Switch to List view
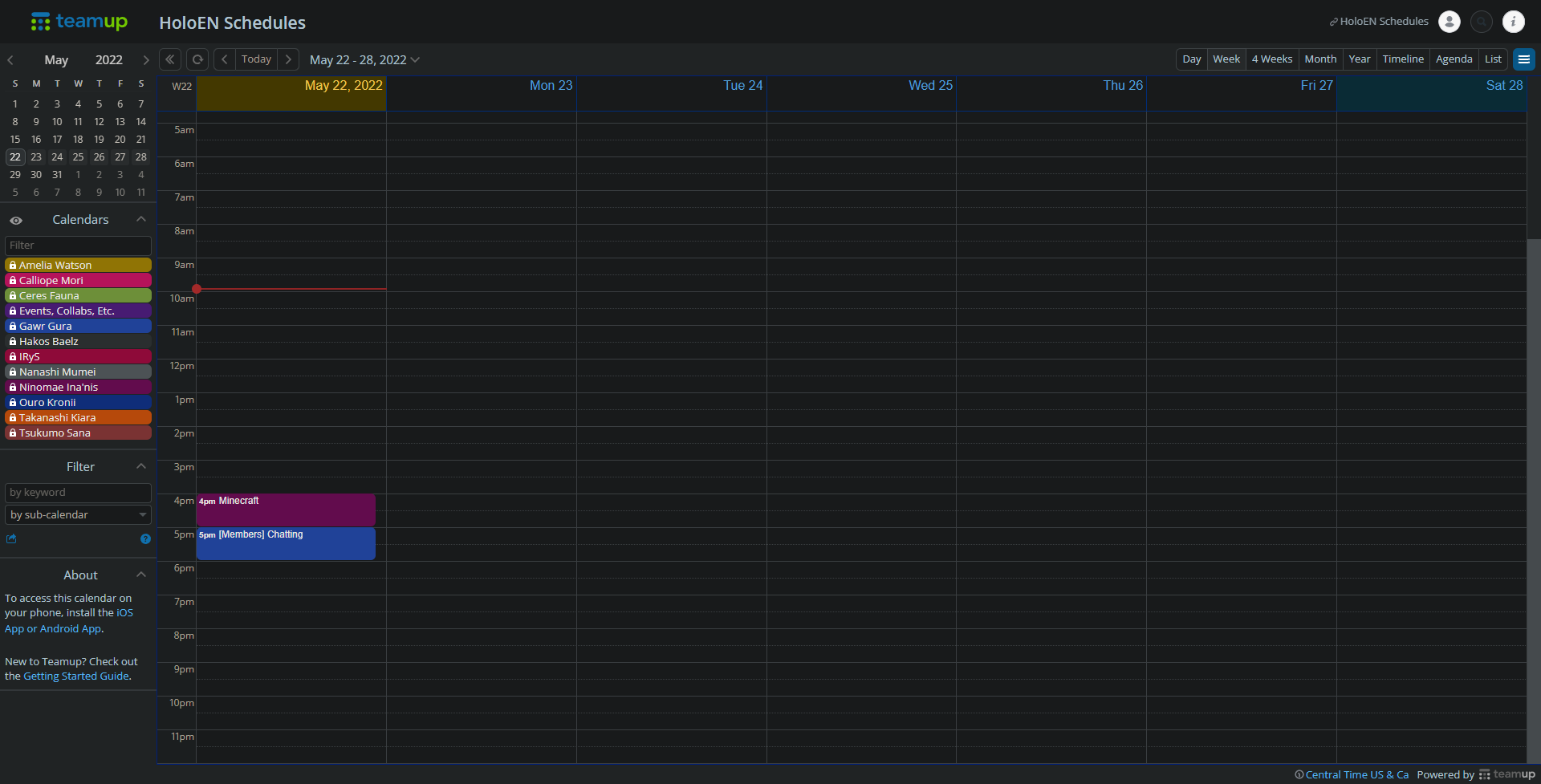1541x784 pixels. [x=1493, y=59]
